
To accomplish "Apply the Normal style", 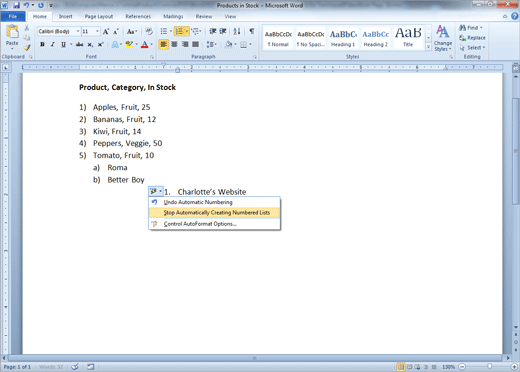I will click(x=278, y=38).
